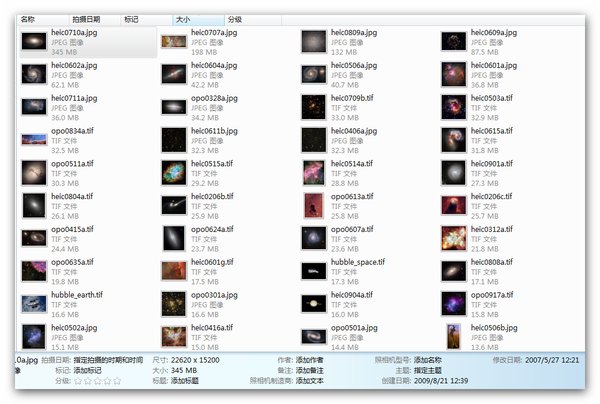600x404 pixels.
Task: Click the 尺寸 value 22620 x 15200
Action: pos(195,360)
